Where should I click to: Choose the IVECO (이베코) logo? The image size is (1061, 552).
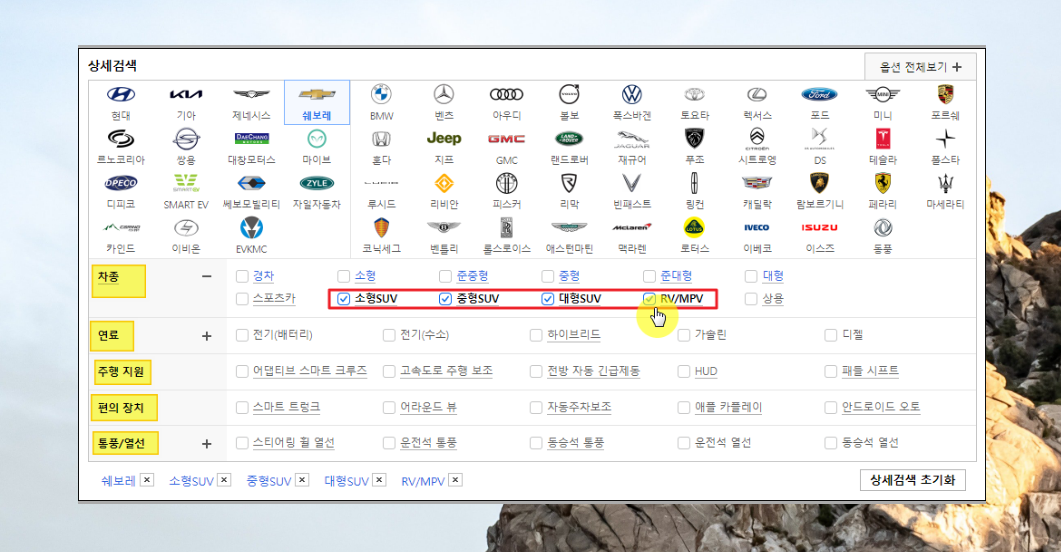[x=757, y=227]
